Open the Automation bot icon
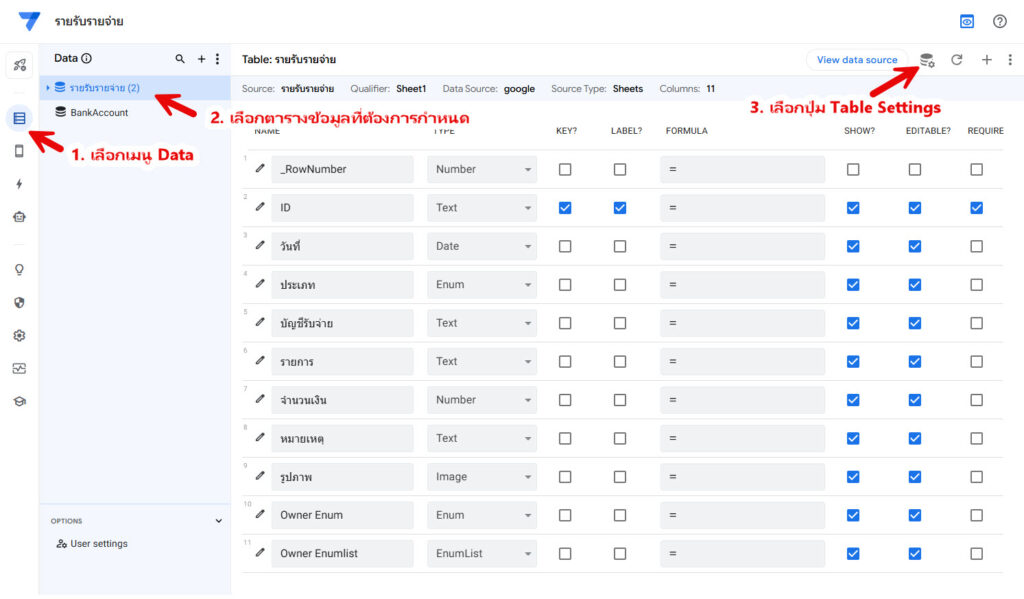The width and height of the screenshot is (1024, 599). pyautogui.click(x=19, y=217)
